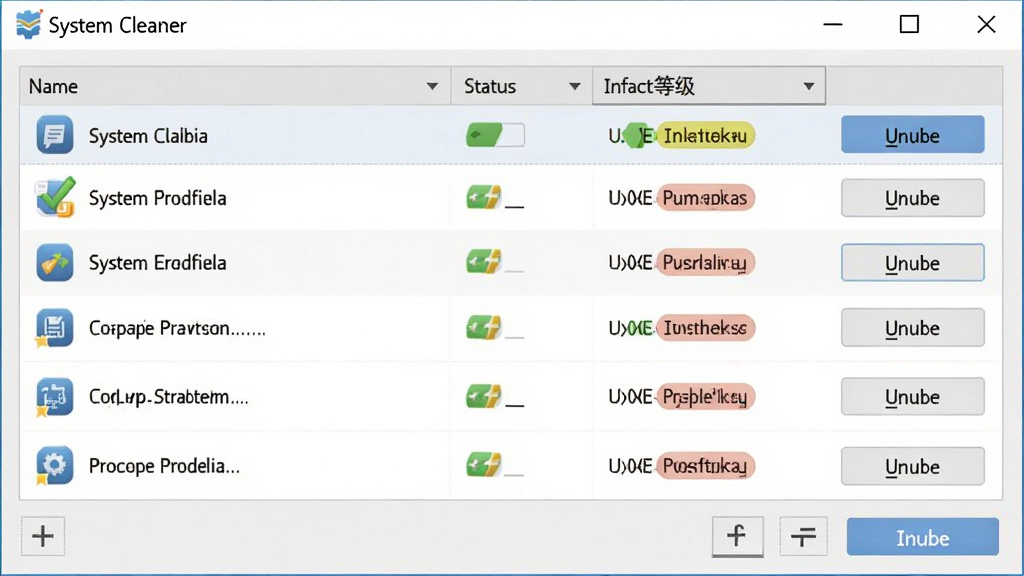Click the Corpape Pravtson starred document icon
This screenshot has width=1024, height=576.
tap(54, 328)
